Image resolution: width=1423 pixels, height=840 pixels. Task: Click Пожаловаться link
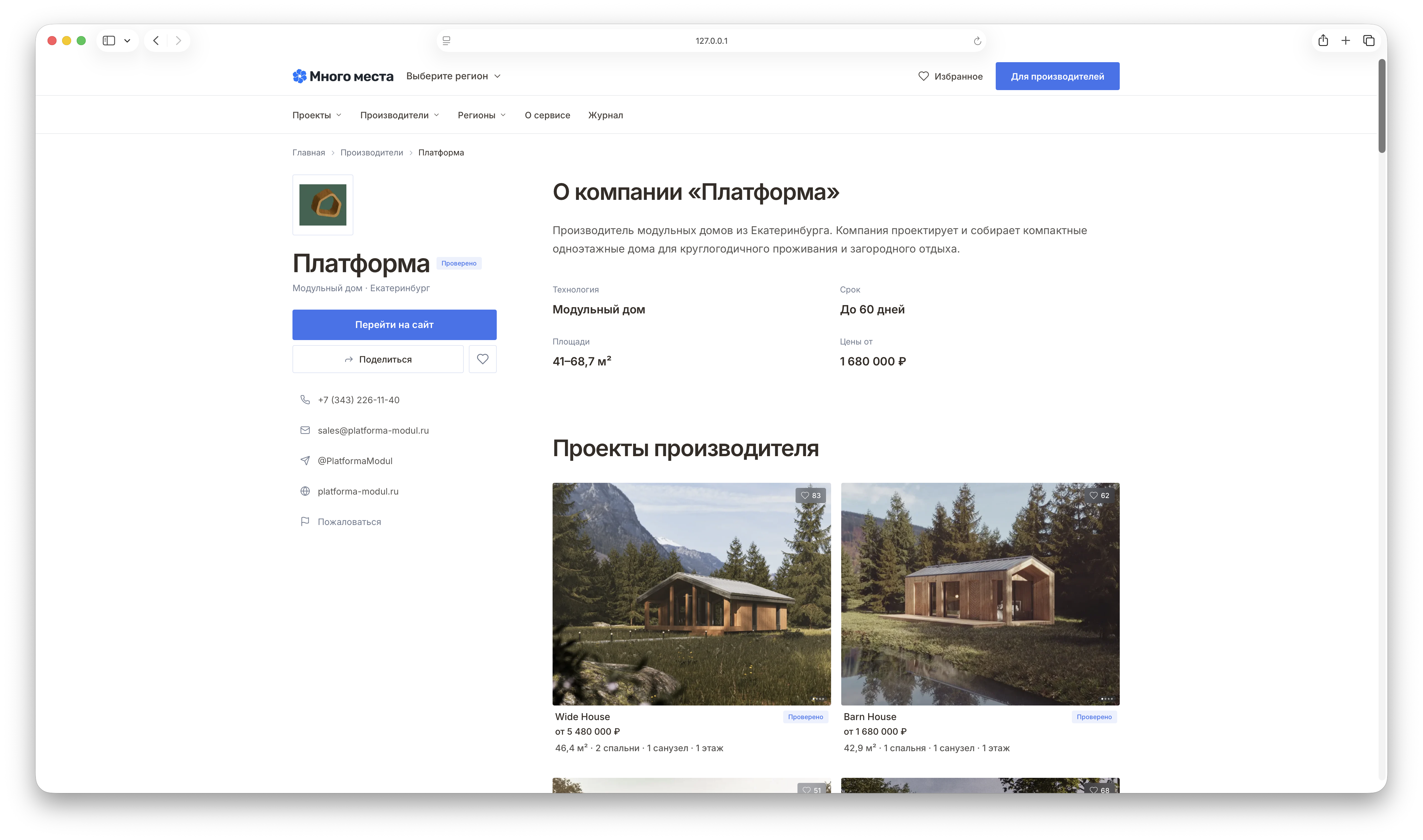[349, 522]
